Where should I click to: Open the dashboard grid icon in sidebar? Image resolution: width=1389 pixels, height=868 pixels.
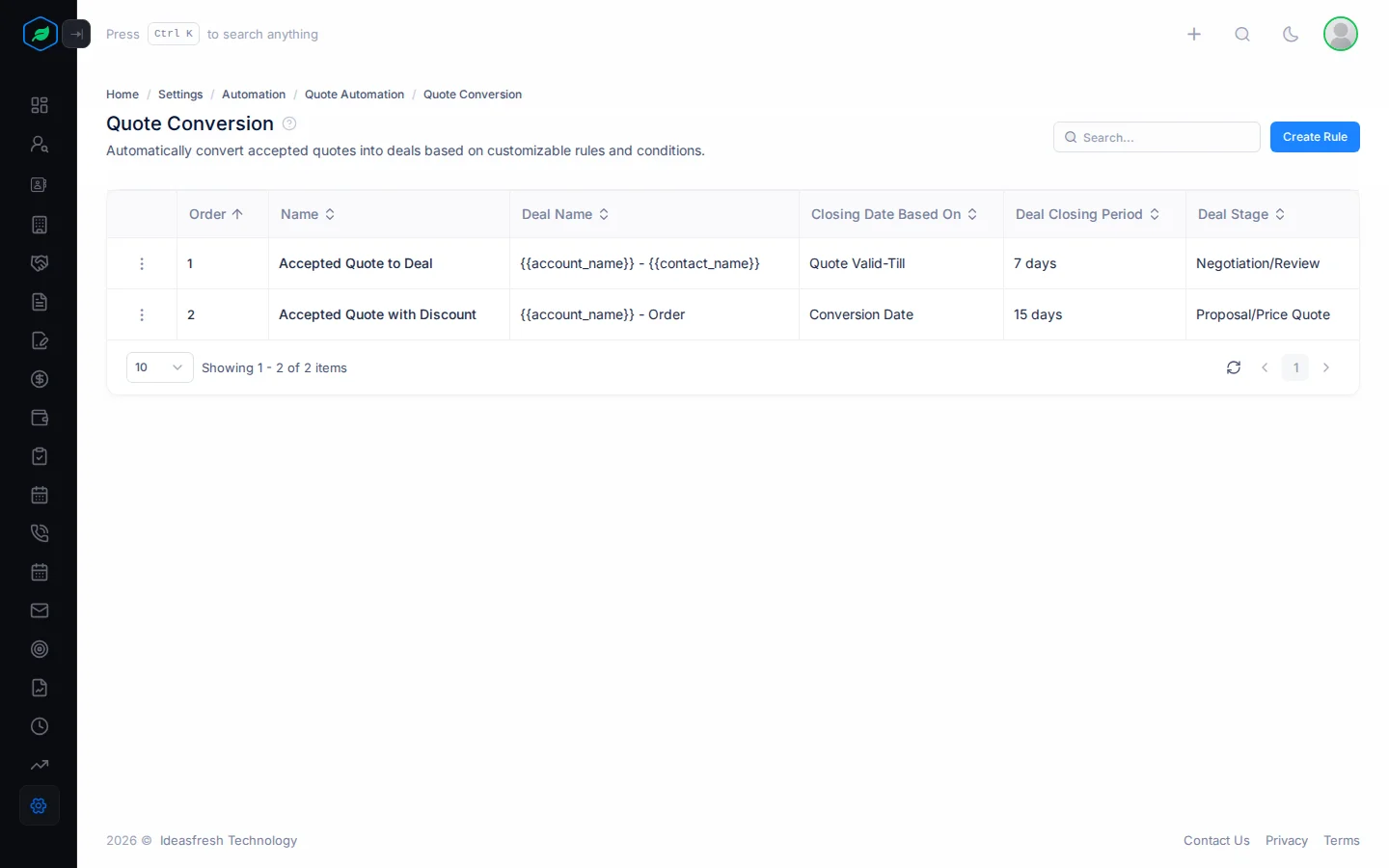(x=40, y=105)
